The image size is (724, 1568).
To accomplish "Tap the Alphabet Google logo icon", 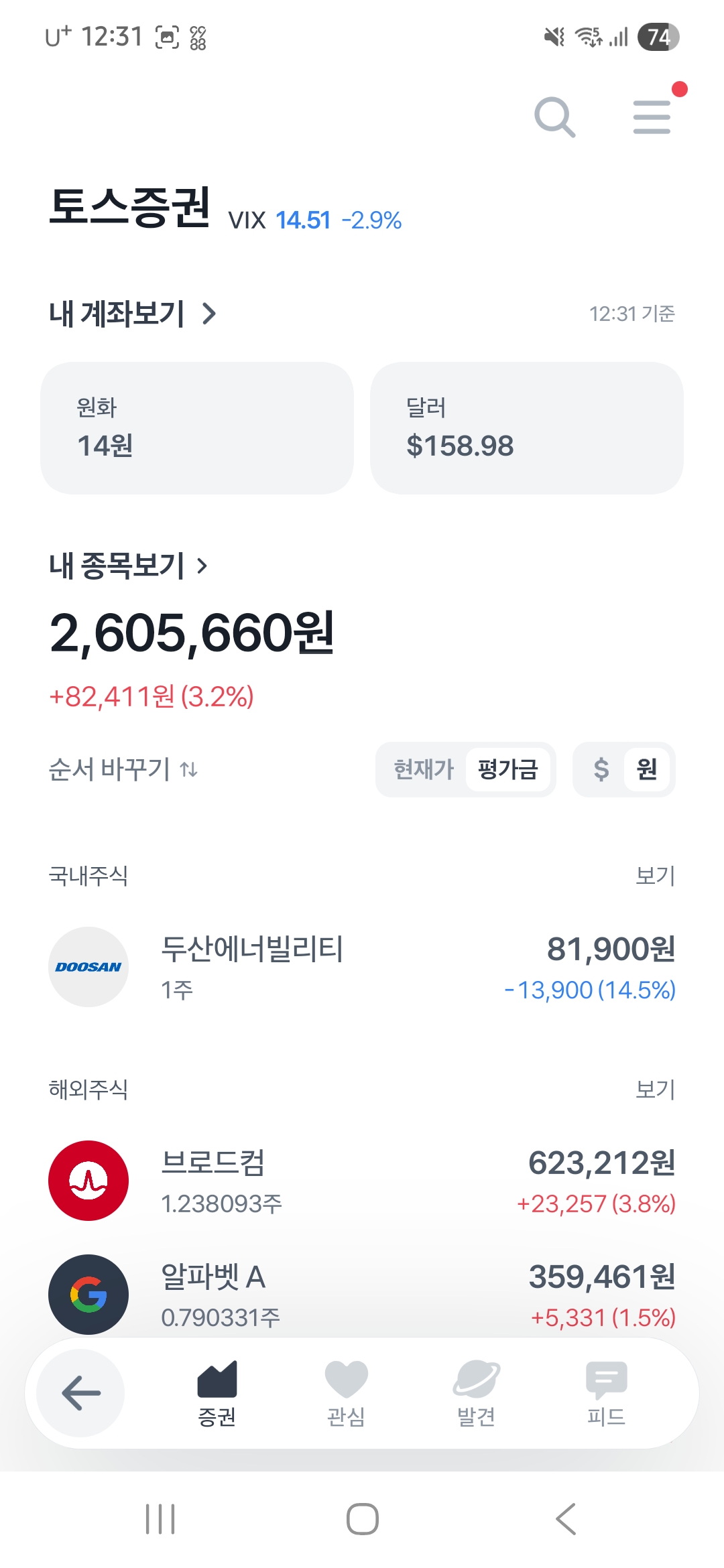I will click(x=88, y=1295).
